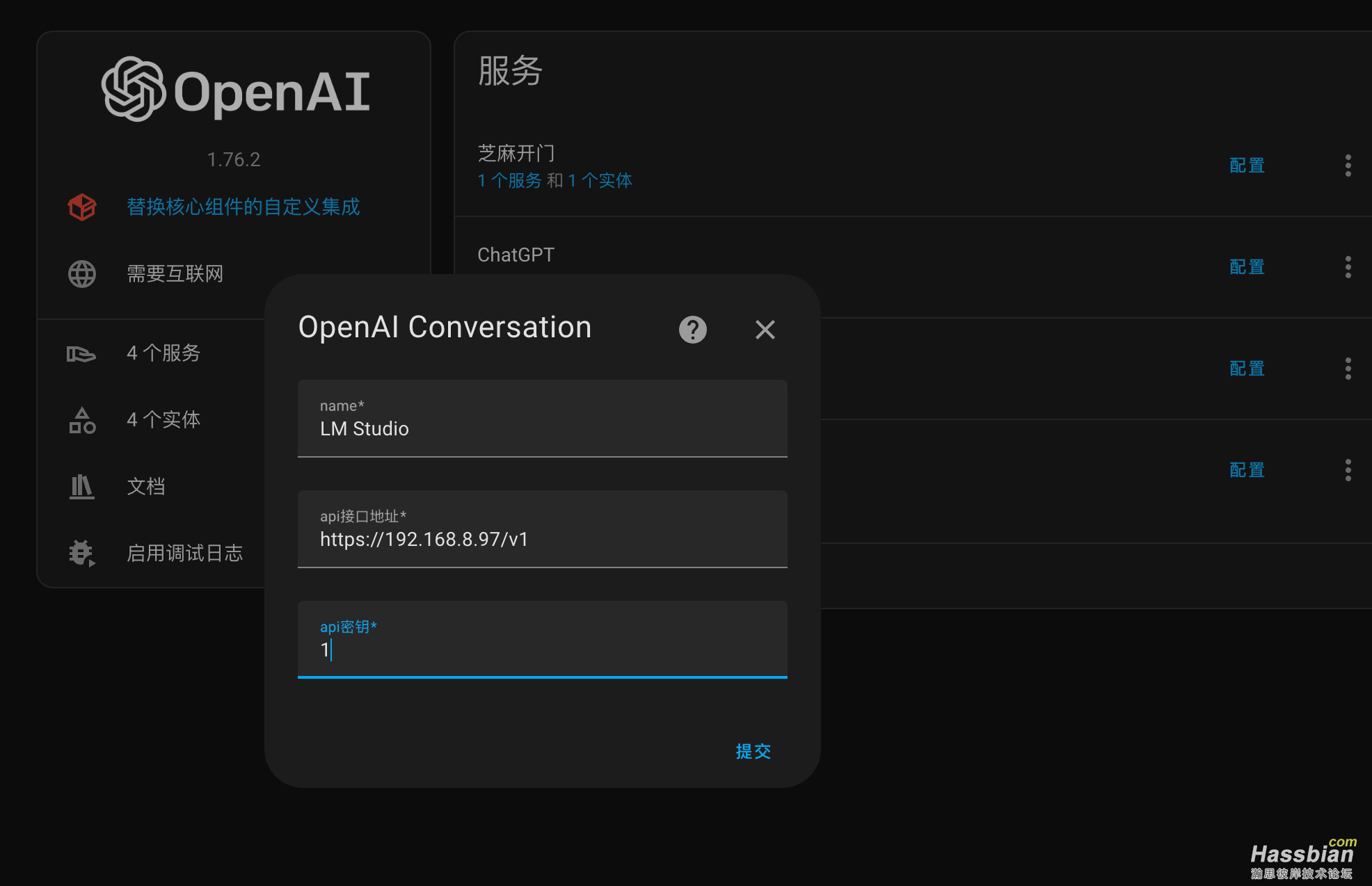Click the 芝麻开门 service title

click(516, 153)
